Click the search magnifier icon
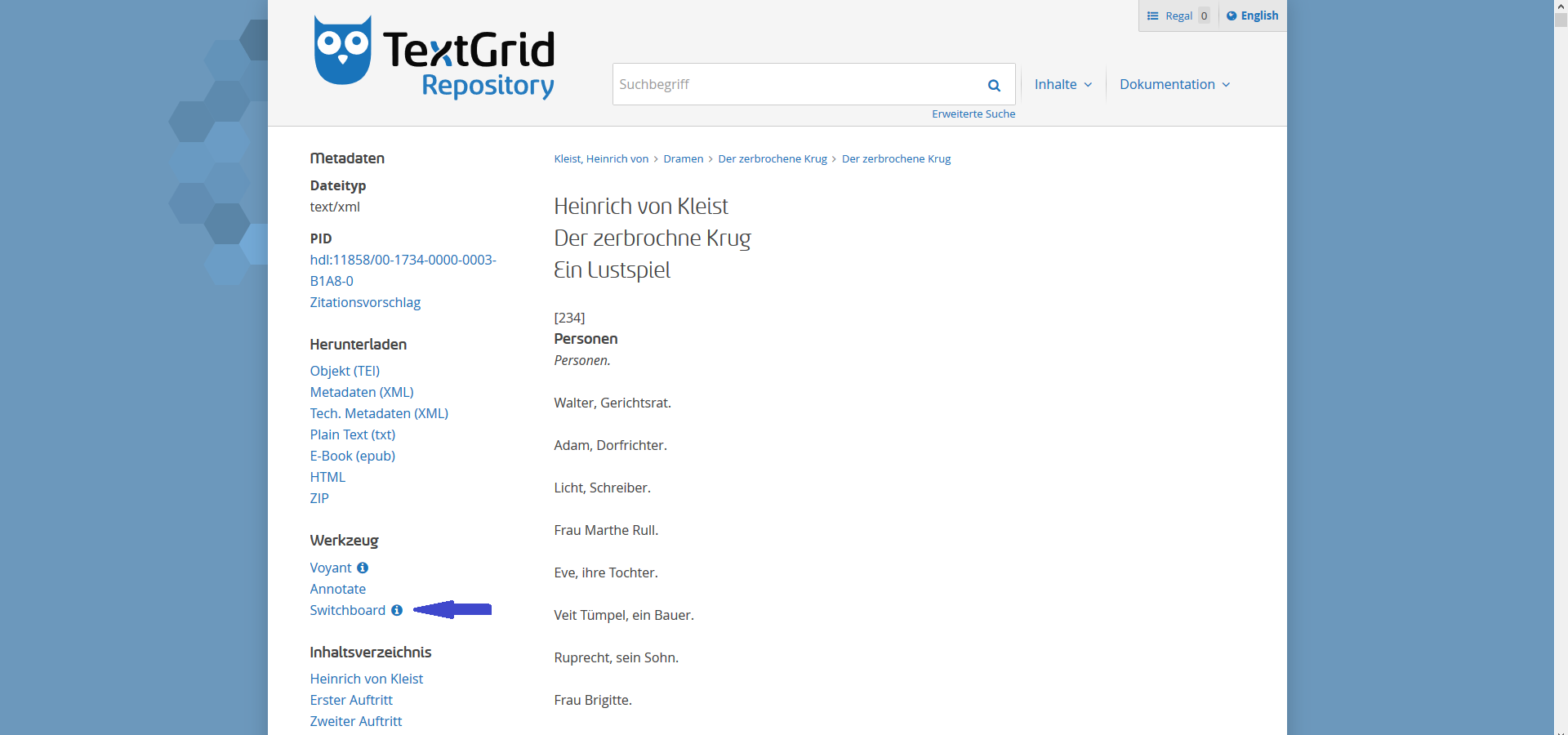The image size is (1568, 735). [x=993, y=84]
